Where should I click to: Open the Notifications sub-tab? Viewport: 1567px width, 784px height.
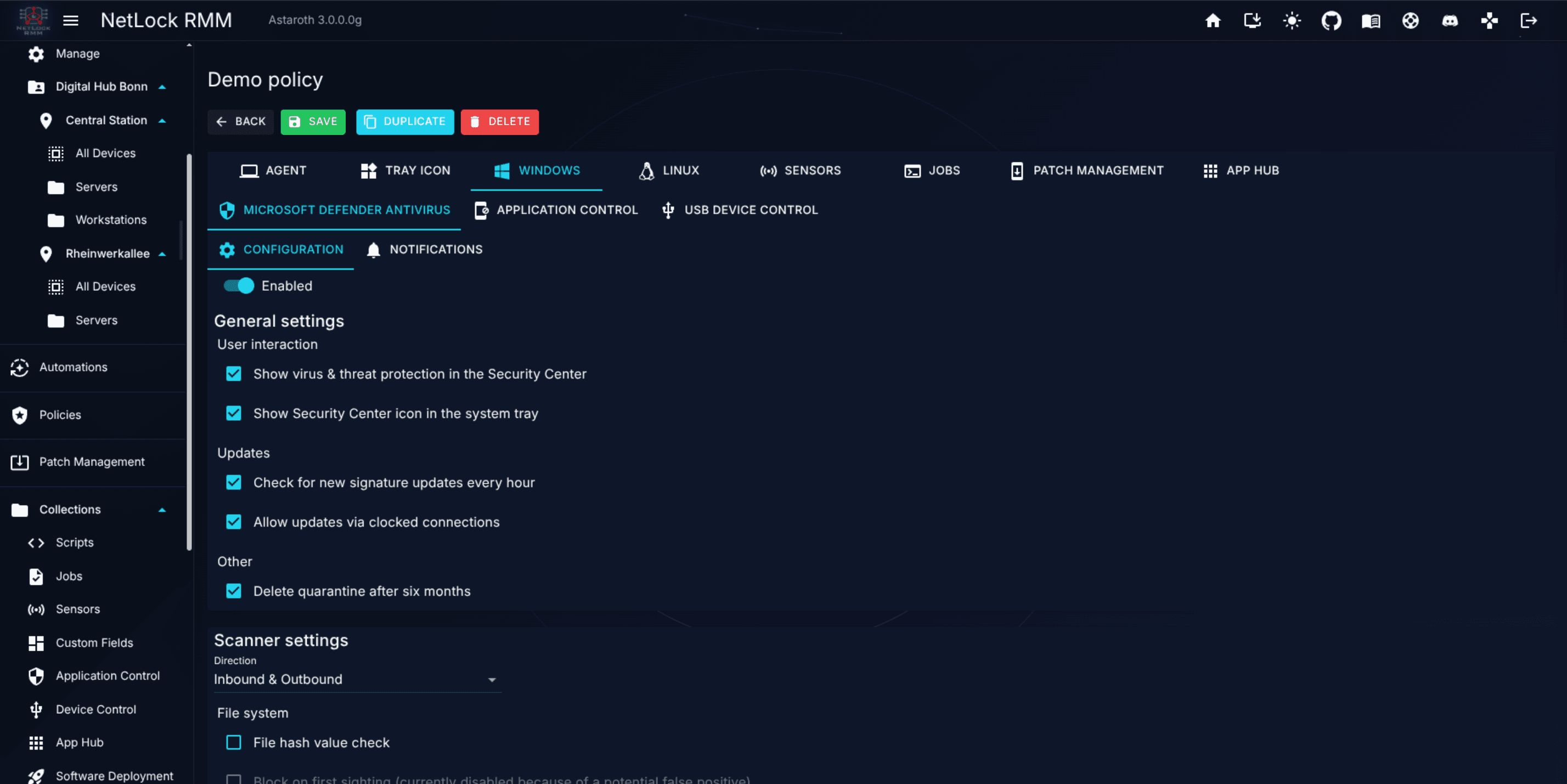click(x=424, y=250)
